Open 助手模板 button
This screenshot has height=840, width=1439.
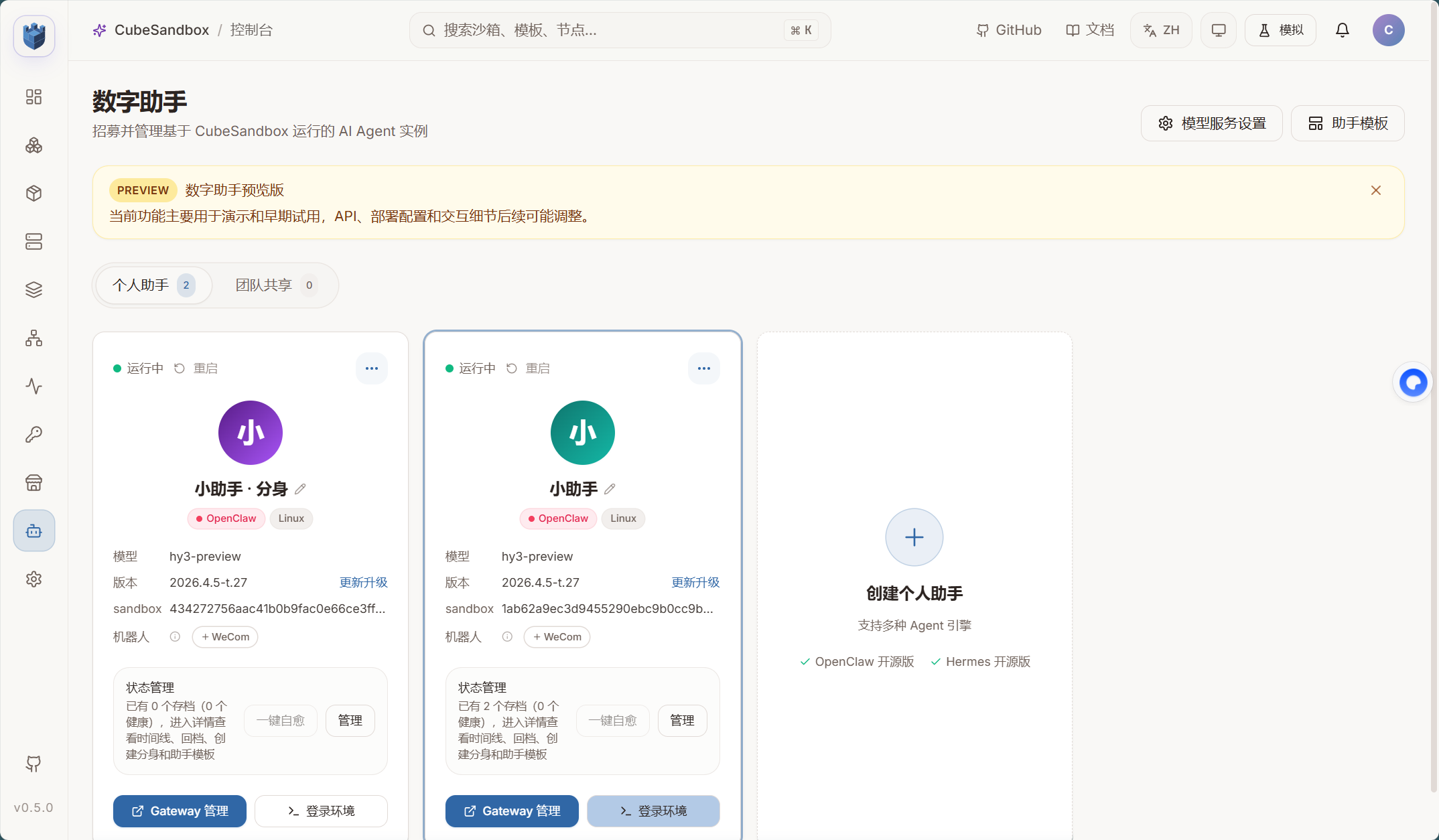click(1348, 123)
